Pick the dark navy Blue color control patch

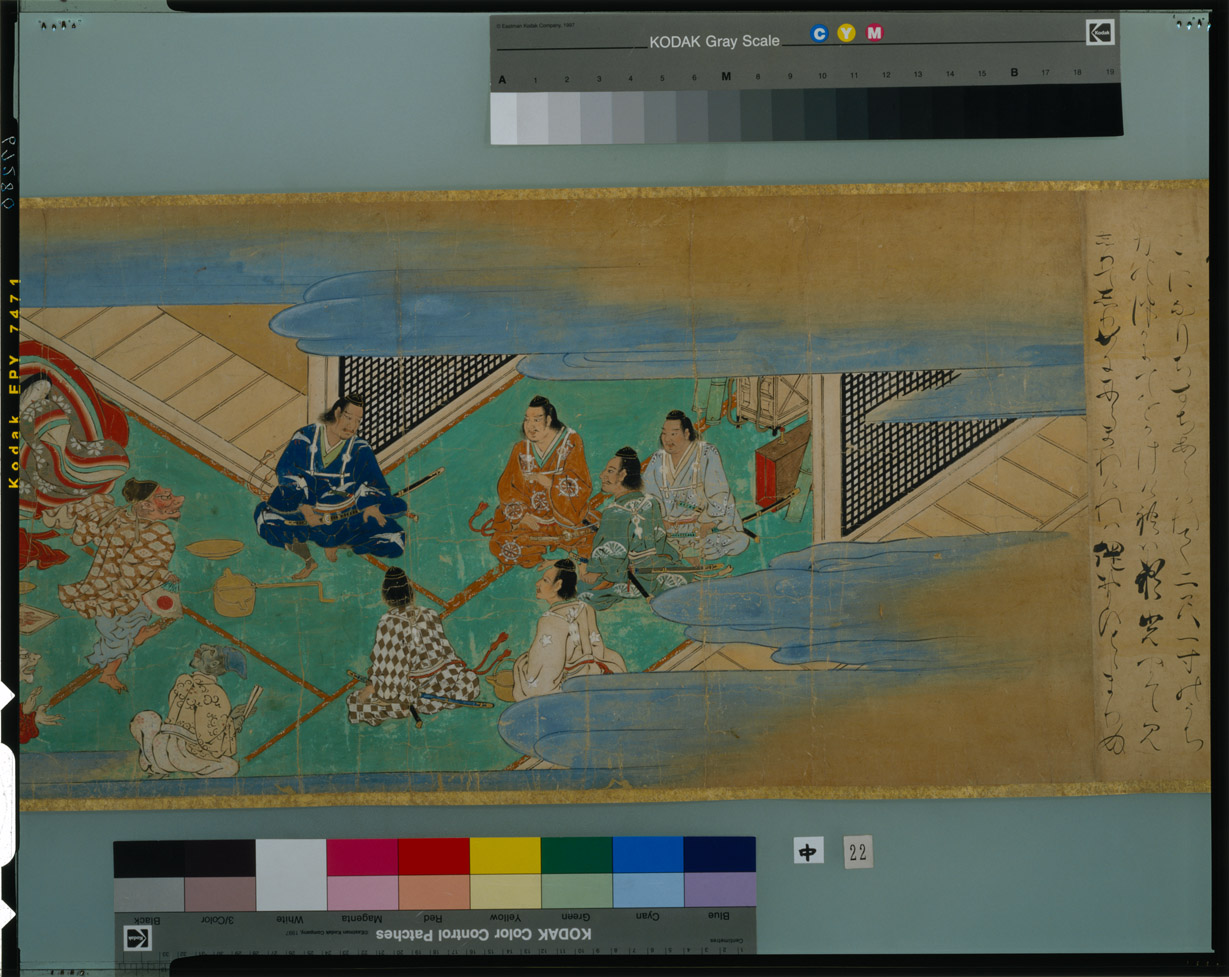(720, 855)
